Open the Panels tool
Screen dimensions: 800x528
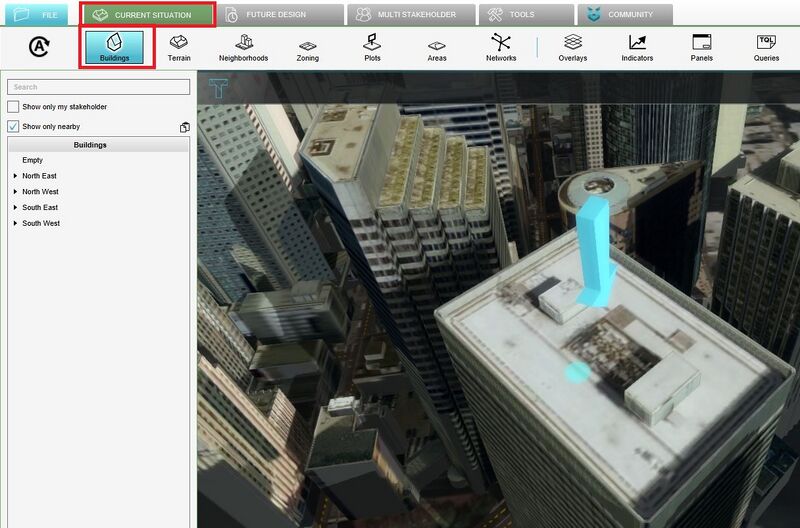702,48
